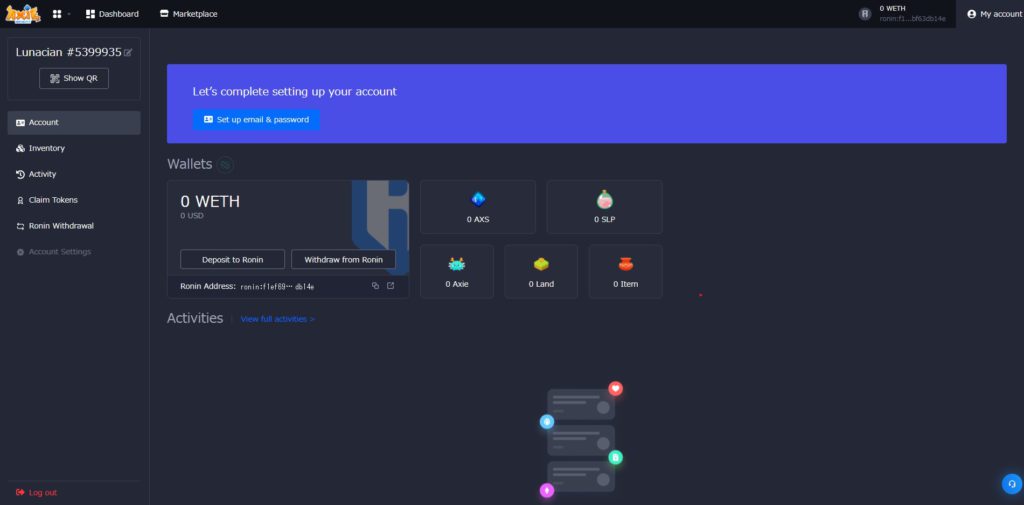Open My account menu
1024x505 pixels.
(x=993, y=14)
